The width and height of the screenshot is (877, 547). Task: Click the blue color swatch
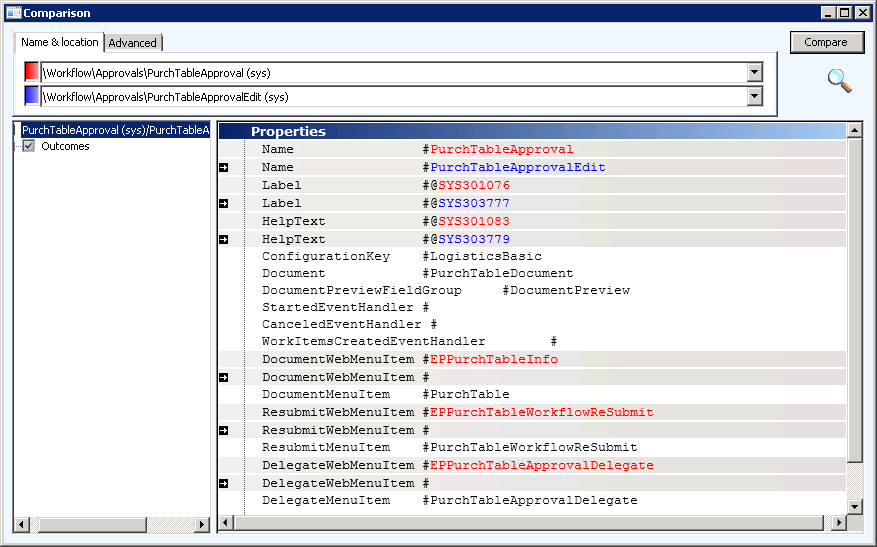click(32, 96)
